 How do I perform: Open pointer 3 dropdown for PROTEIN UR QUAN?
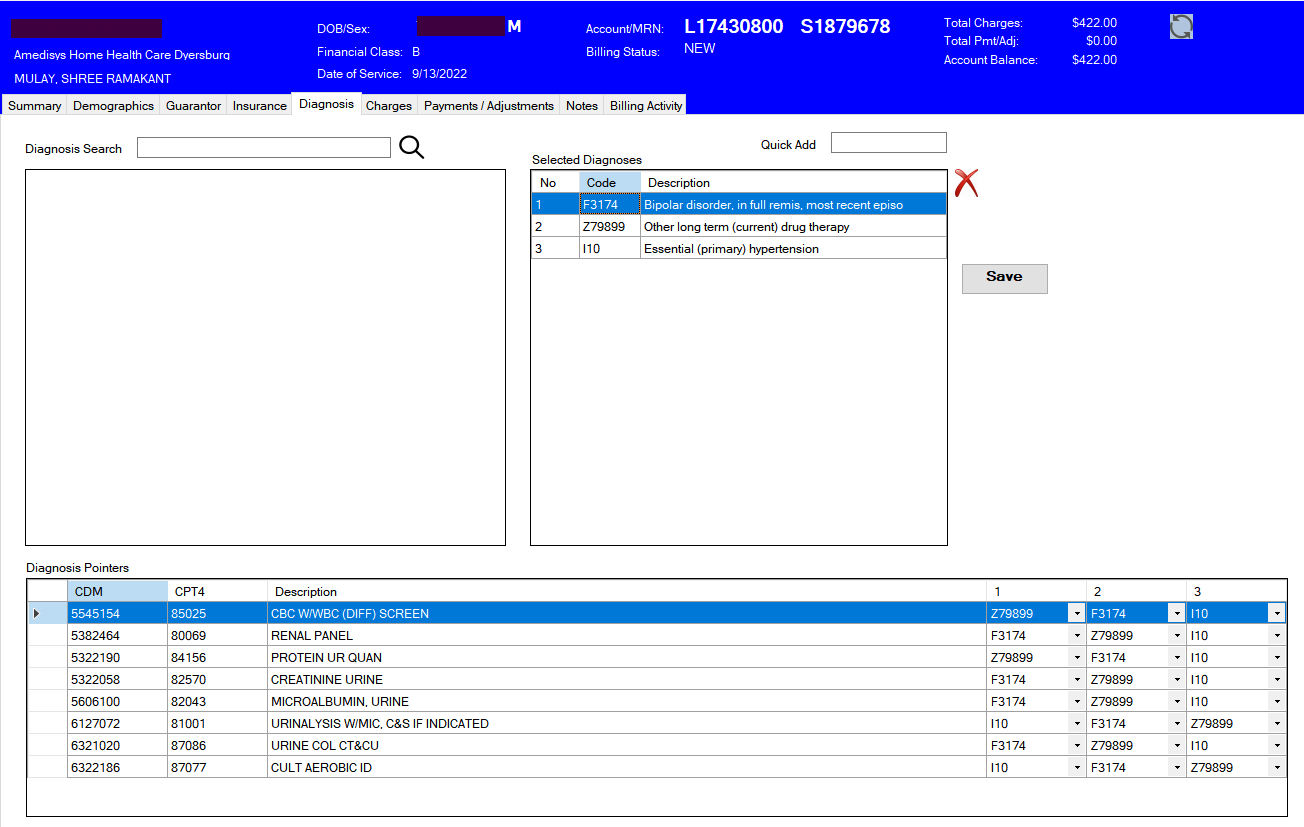1277,658
